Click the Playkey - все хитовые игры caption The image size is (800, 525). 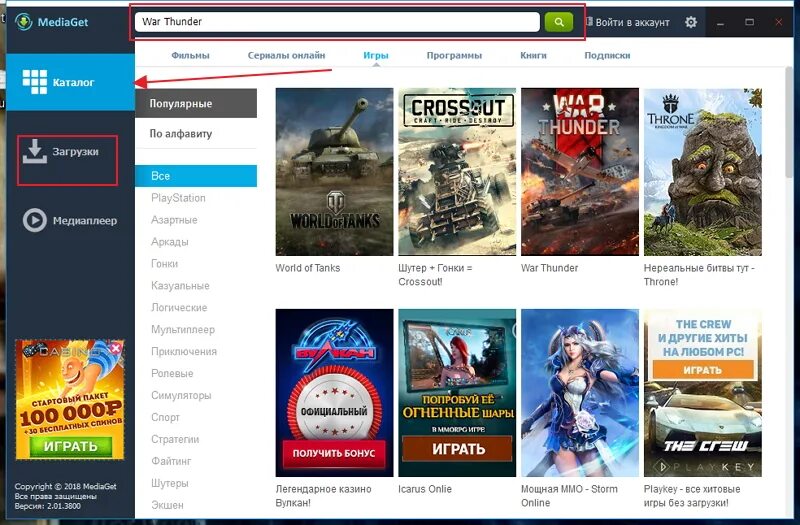pos(692,496)
